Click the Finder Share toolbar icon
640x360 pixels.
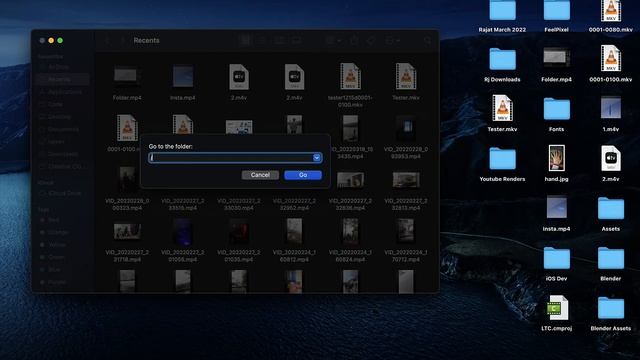tap(354, 40)
